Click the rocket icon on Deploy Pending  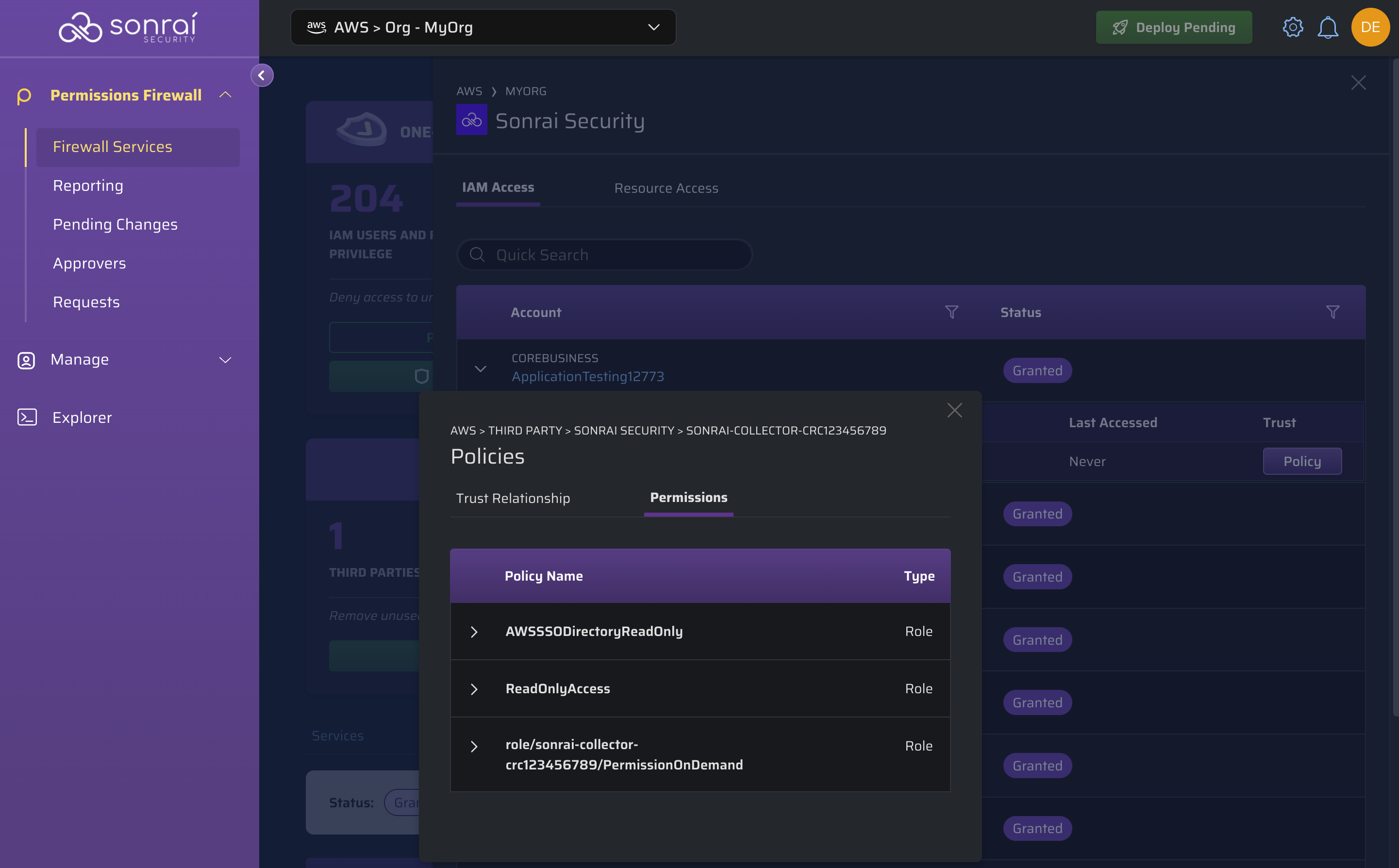click(1119, 28)
